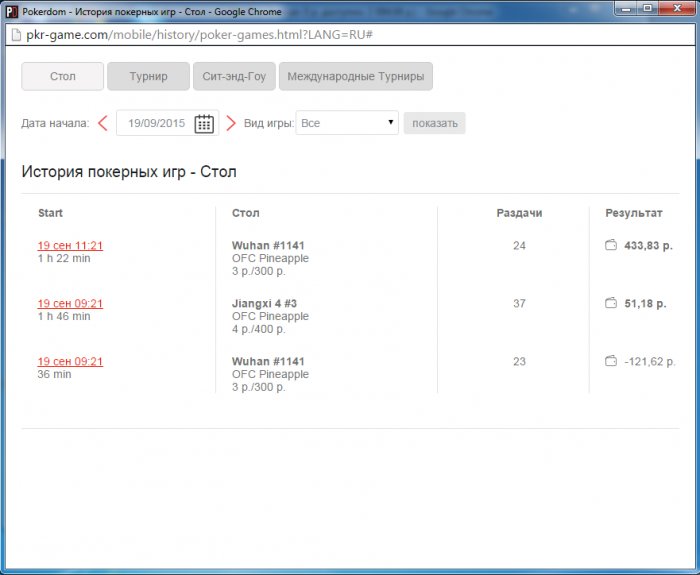Click the 1 h 22 min duration

point(64,258)
